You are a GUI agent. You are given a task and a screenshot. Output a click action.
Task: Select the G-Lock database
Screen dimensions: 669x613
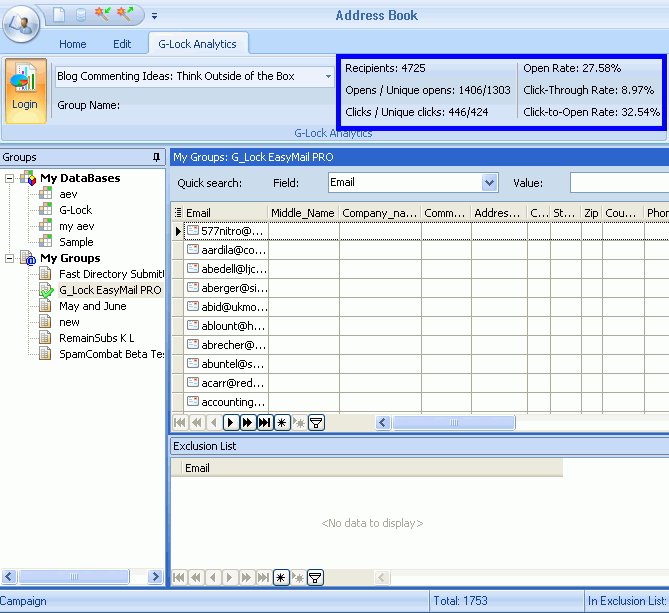tap(76, 210)
